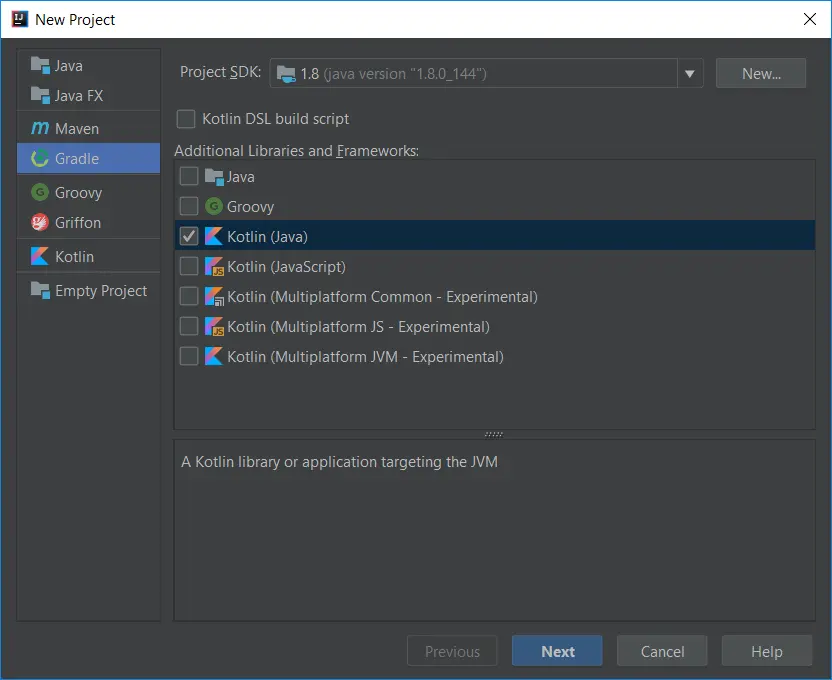Click 'Additional Libraries and Frameworks:' label
Image resolution: width=832 pixels, height=680 pixels.
pos(297,151)
